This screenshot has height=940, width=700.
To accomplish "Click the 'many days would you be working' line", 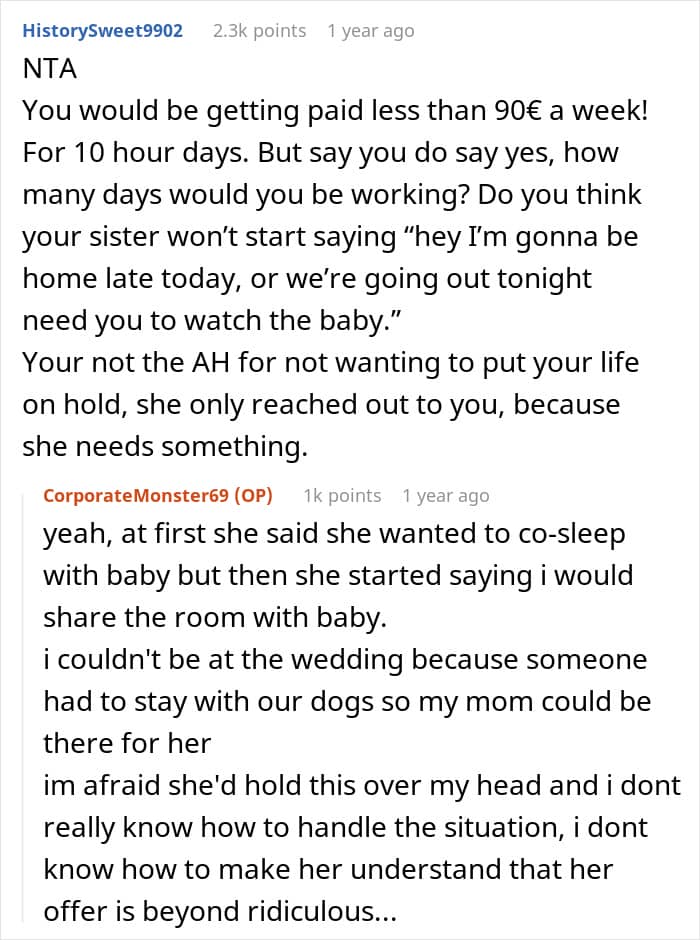I will pyautogui.click(x=332, y=195).
